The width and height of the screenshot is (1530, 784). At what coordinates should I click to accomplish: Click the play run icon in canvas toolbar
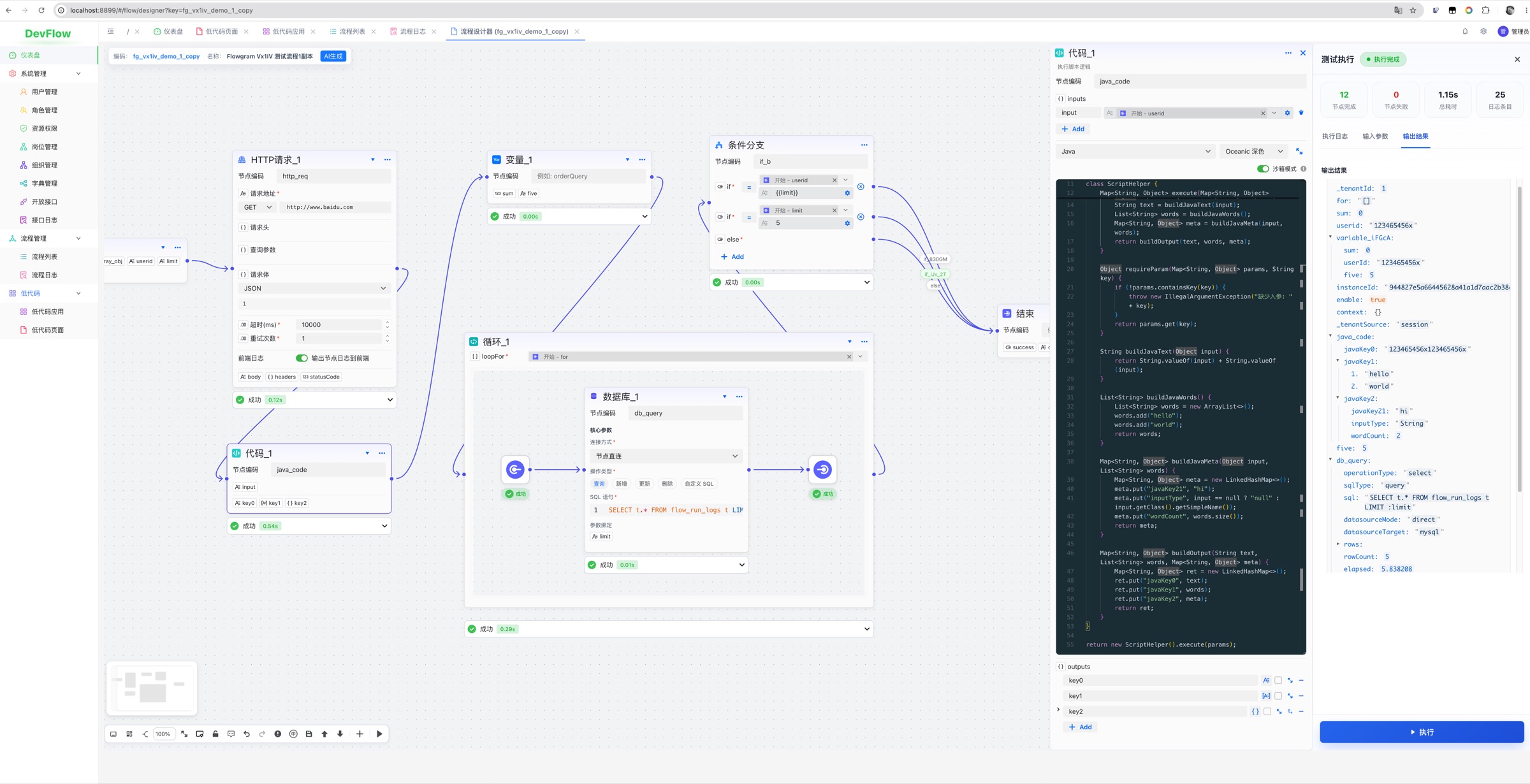click(379, 734)
